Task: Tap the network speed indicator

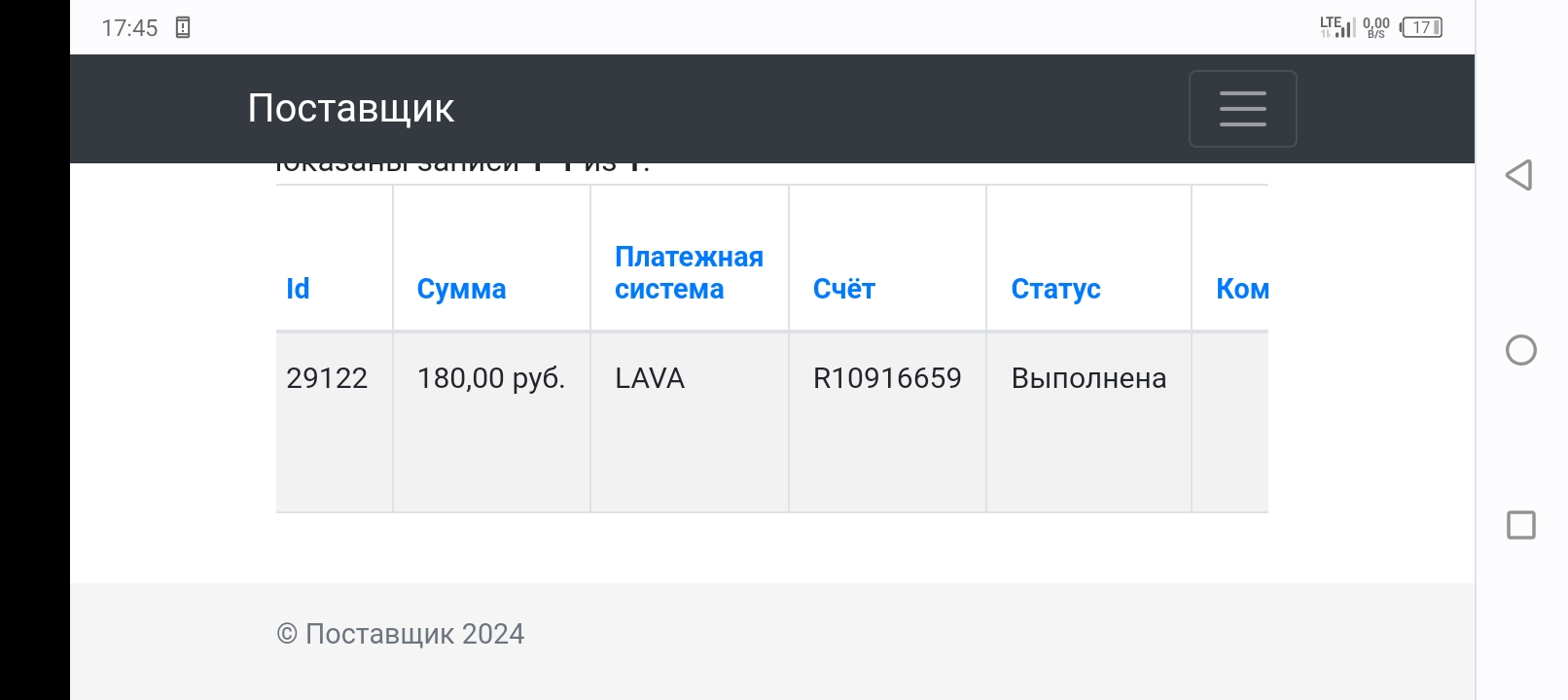Action: [1375, 27]
